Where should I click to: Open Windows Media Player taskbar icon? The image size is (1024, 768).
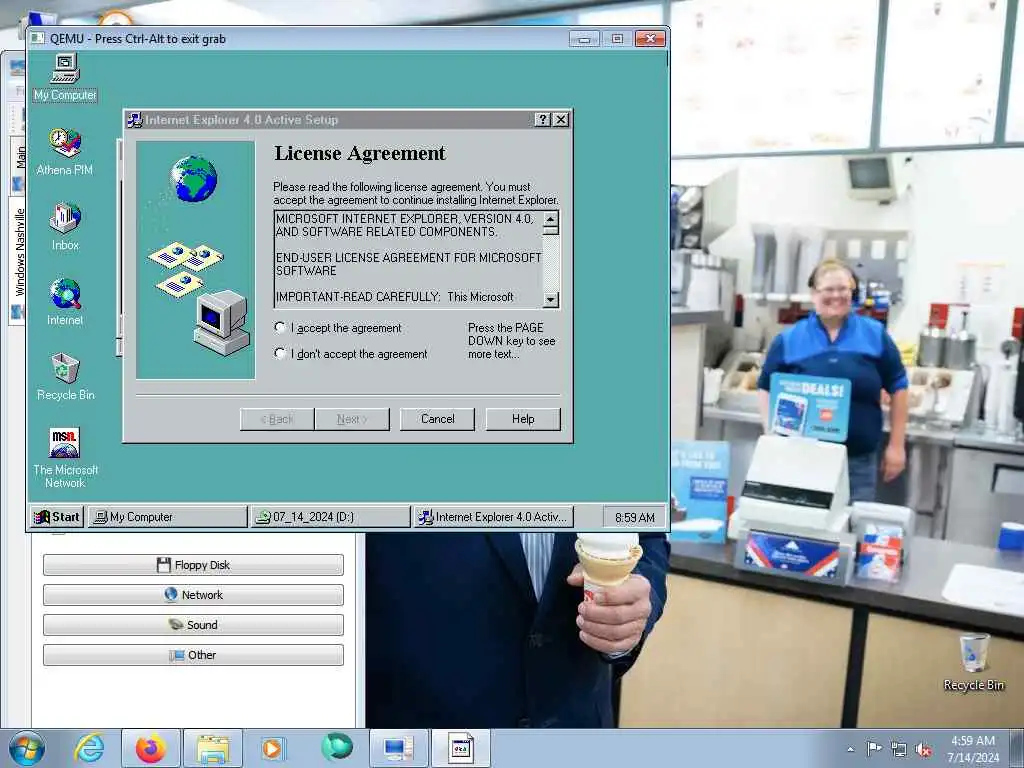click(x=272, y=748)
